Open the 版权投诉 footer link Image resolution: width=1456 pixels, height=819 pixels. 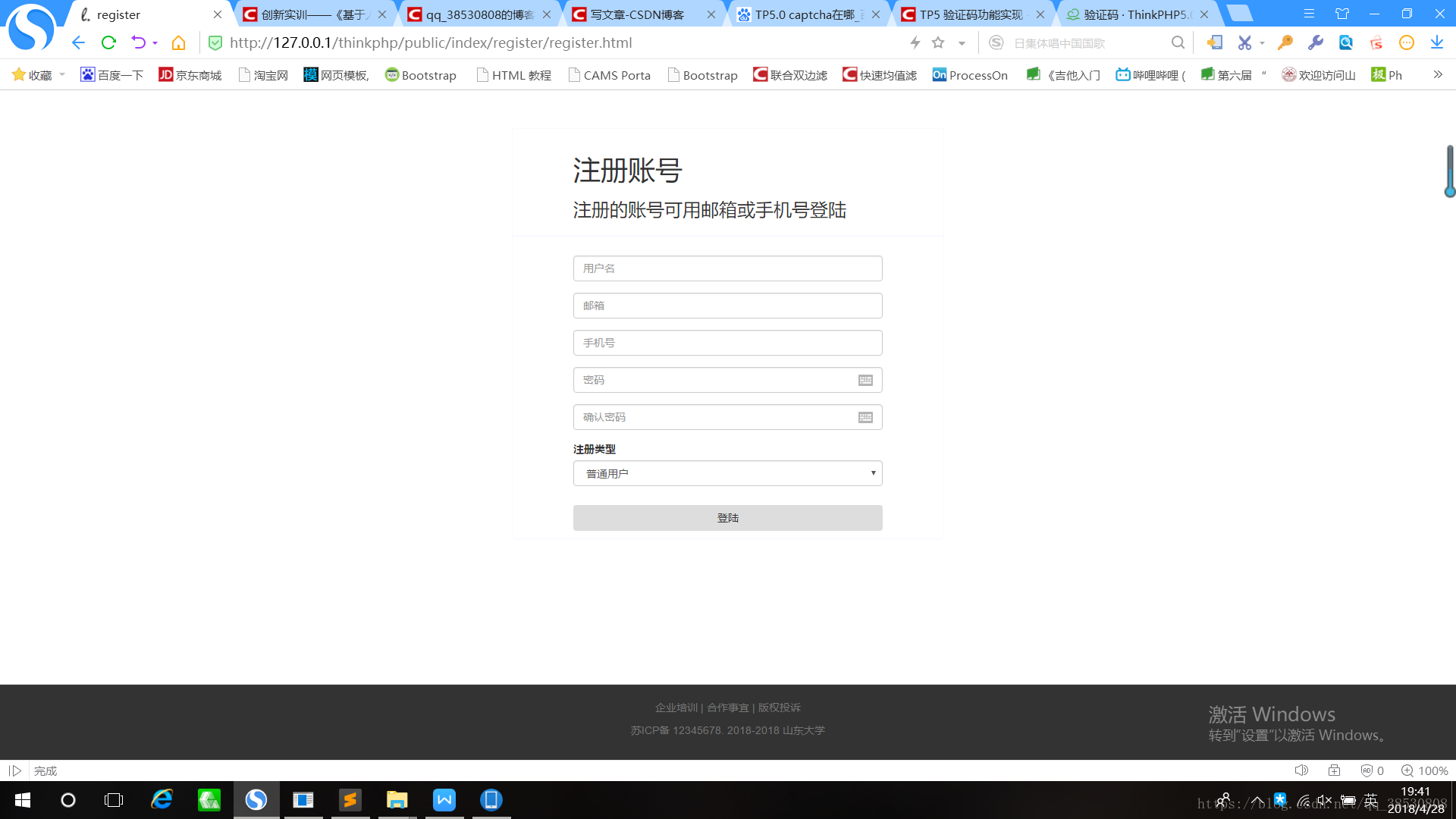pos(779,708)
